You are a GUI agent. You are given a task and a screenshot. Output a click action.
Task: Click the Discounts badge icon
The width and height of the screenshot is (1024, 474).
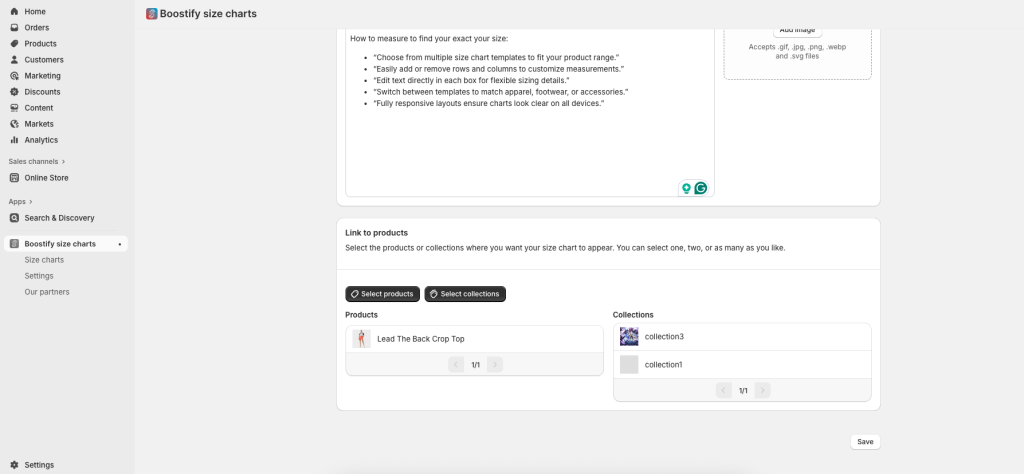pyautogui.click(x=14, y=92)
